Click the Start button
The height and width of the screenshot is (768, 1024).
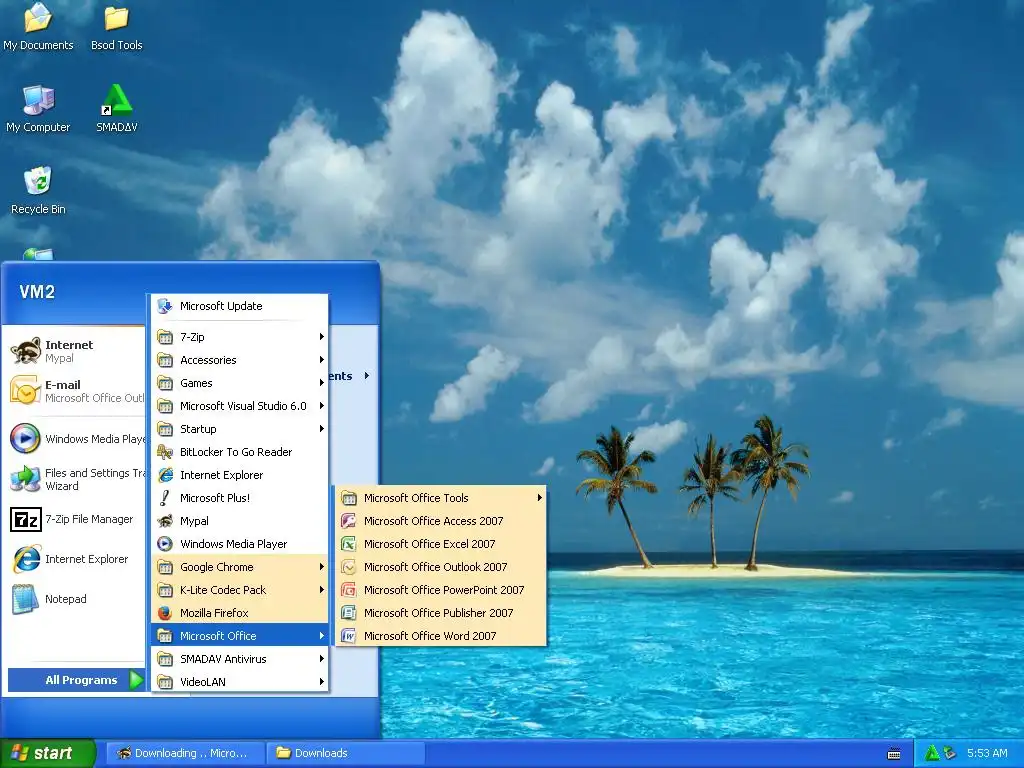47,754
